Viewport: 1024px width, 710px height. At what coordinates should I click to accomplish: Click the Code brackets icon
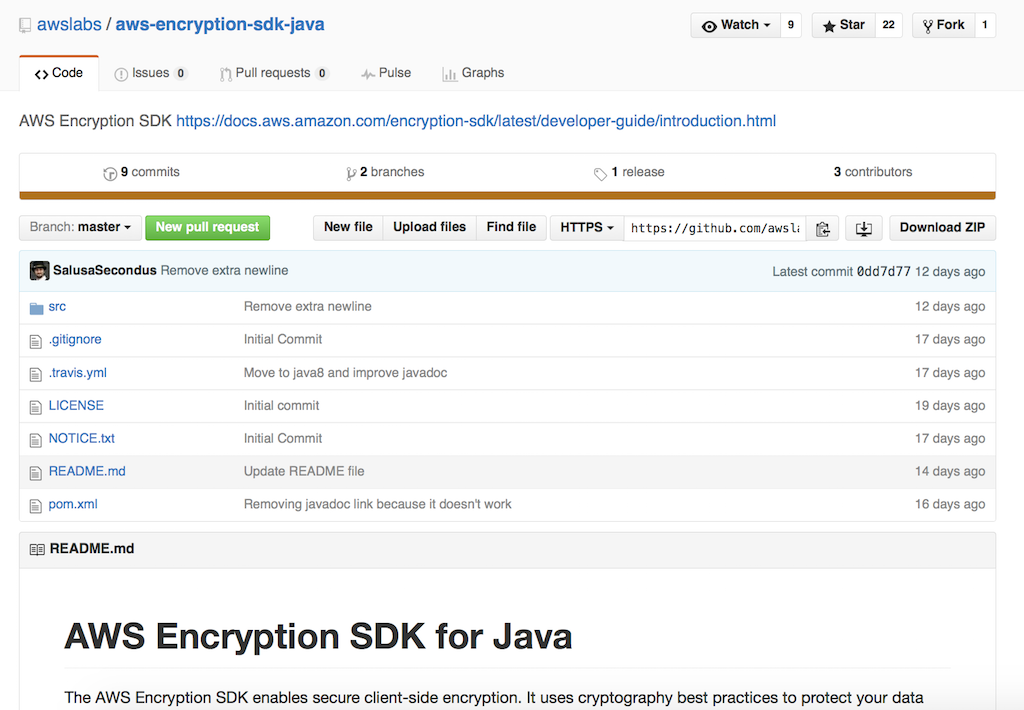click(x=42, y=74)
